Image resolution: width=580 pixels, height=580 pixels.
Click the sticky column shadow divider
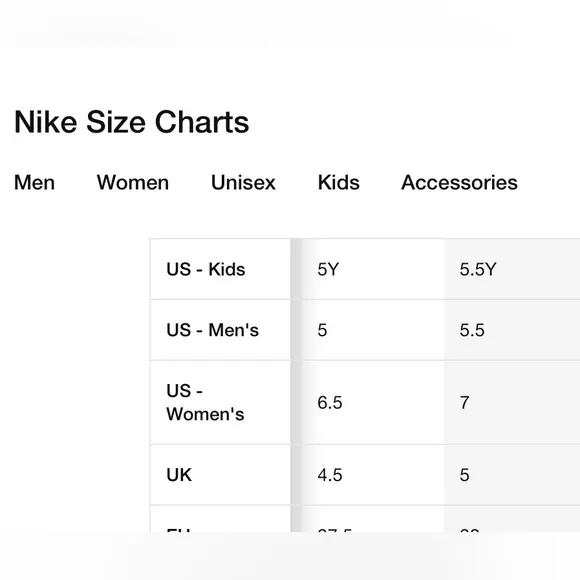pyautogui.click(x=296, y=385)
